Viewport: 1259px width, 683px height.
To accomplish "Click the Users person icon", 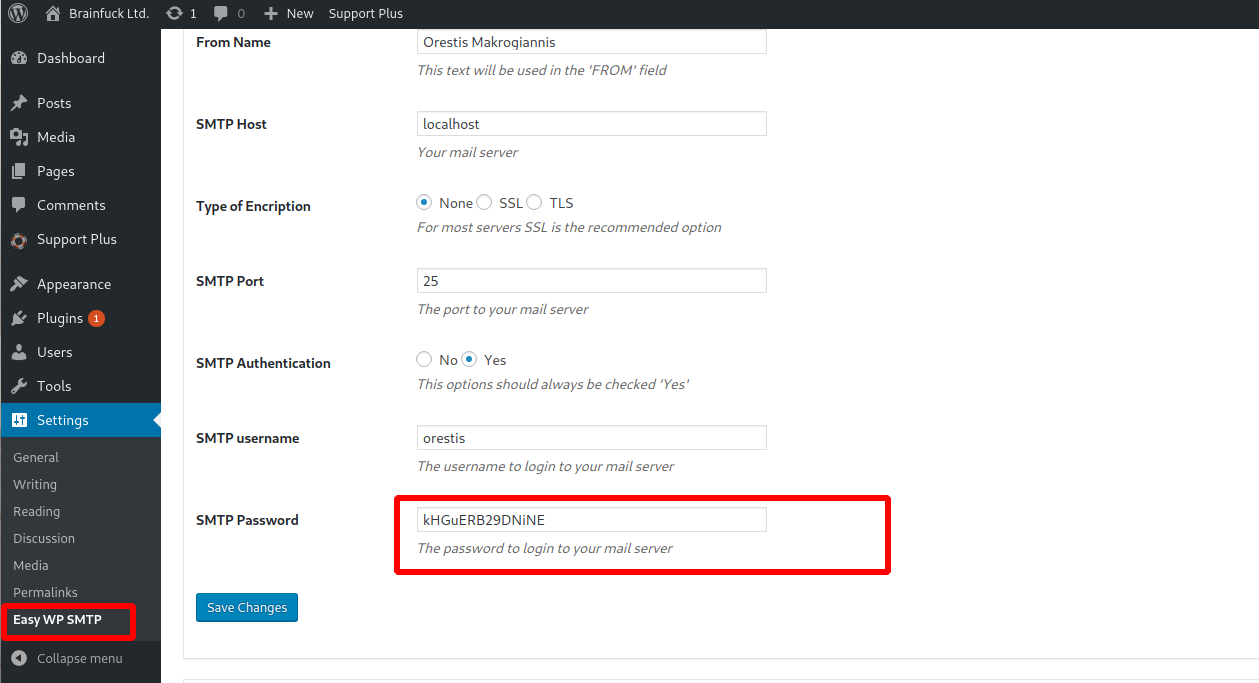I will tap(19, 352).
